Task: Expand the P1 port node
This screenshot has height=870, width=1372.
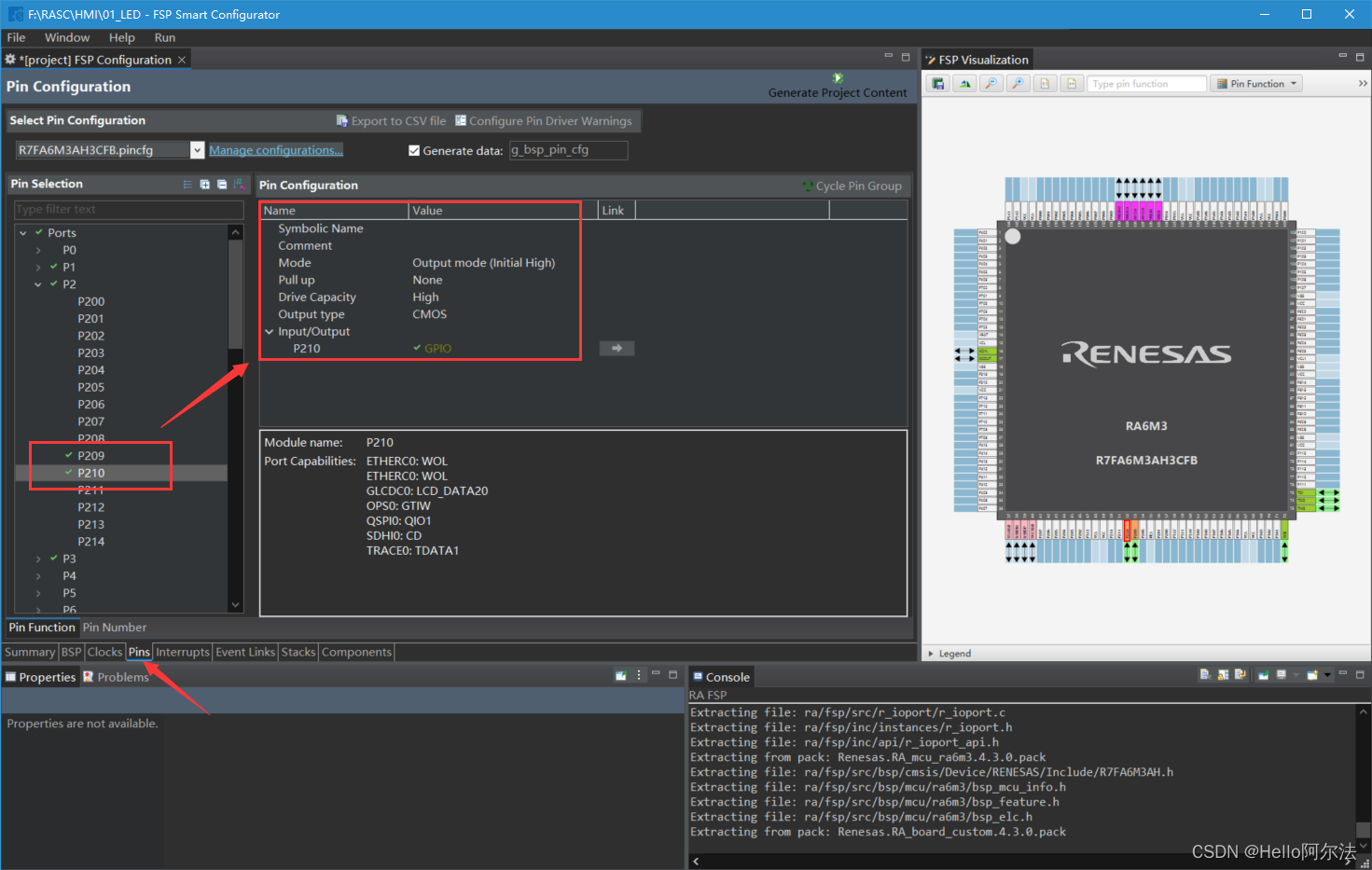Action: point(38,268)
